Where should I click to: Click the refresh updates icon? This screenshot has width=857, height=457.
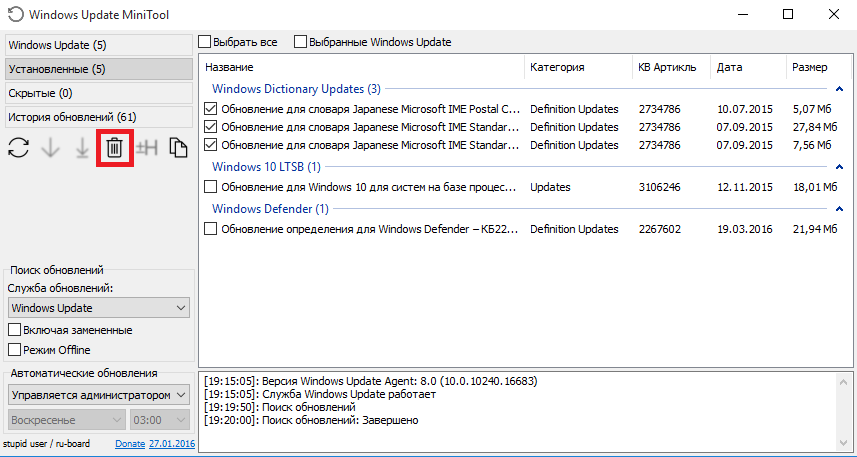coord(18,148)
